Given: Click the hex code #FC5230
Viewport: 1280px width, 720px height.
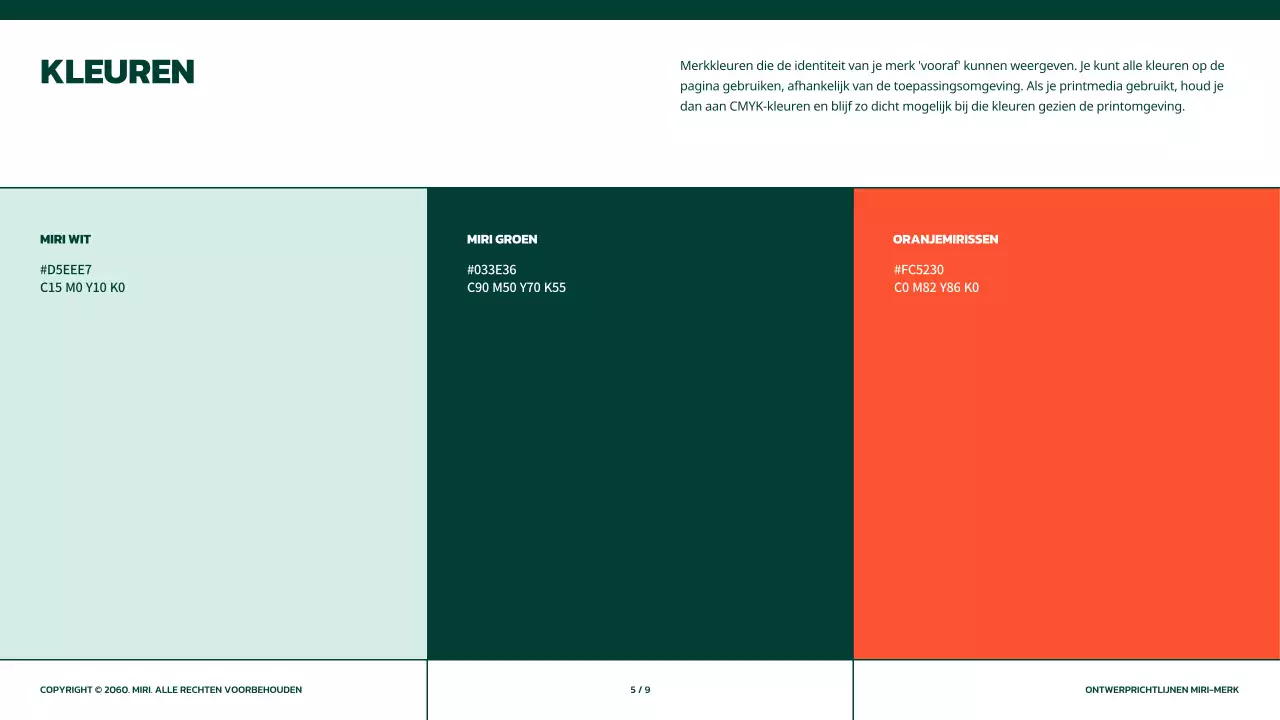Looking at the screenshot, I should click(919, 269).
